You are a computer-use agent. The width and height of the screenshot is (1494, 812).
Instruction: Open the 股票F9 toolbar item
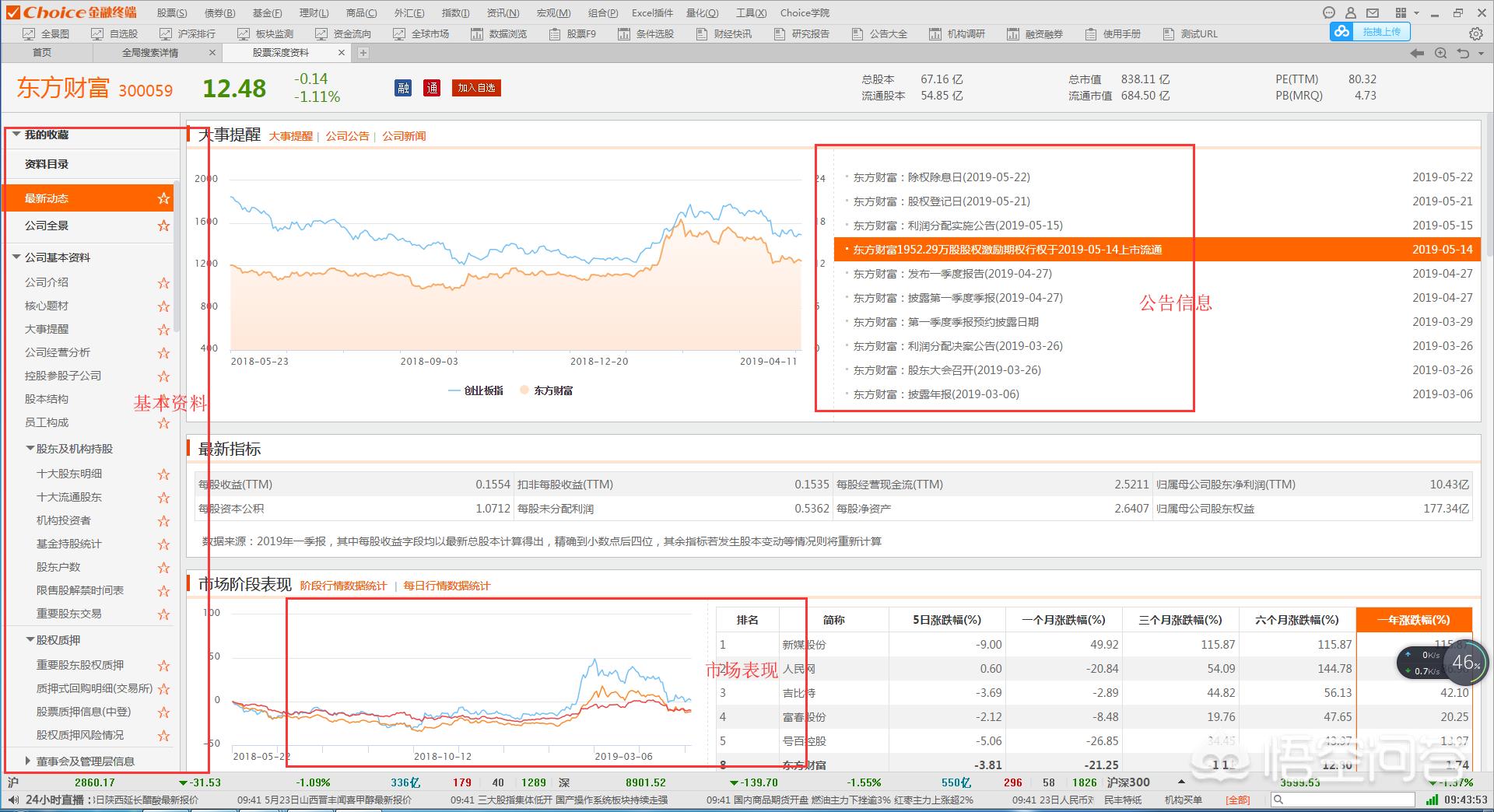572,33
